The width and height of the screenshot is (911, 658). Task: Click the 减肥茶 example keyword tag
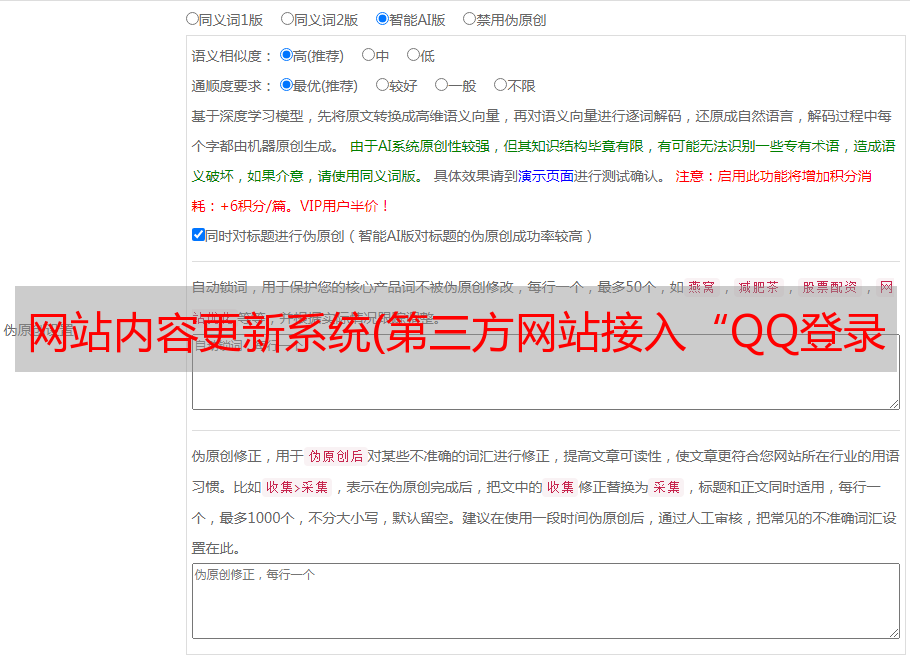pyautogui.click(x=759, y=287)
